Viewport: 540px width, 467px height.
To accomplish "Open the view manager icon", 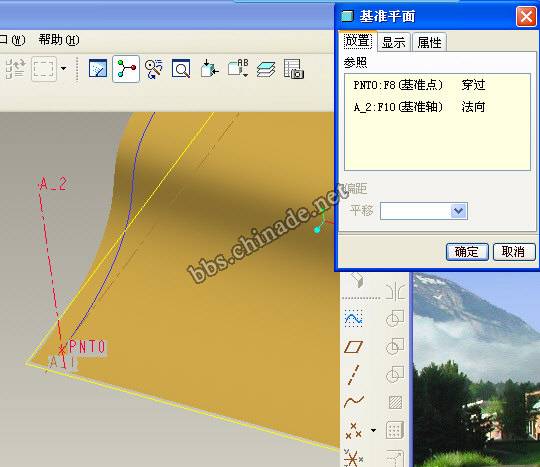I will click(x=293, y=69).
